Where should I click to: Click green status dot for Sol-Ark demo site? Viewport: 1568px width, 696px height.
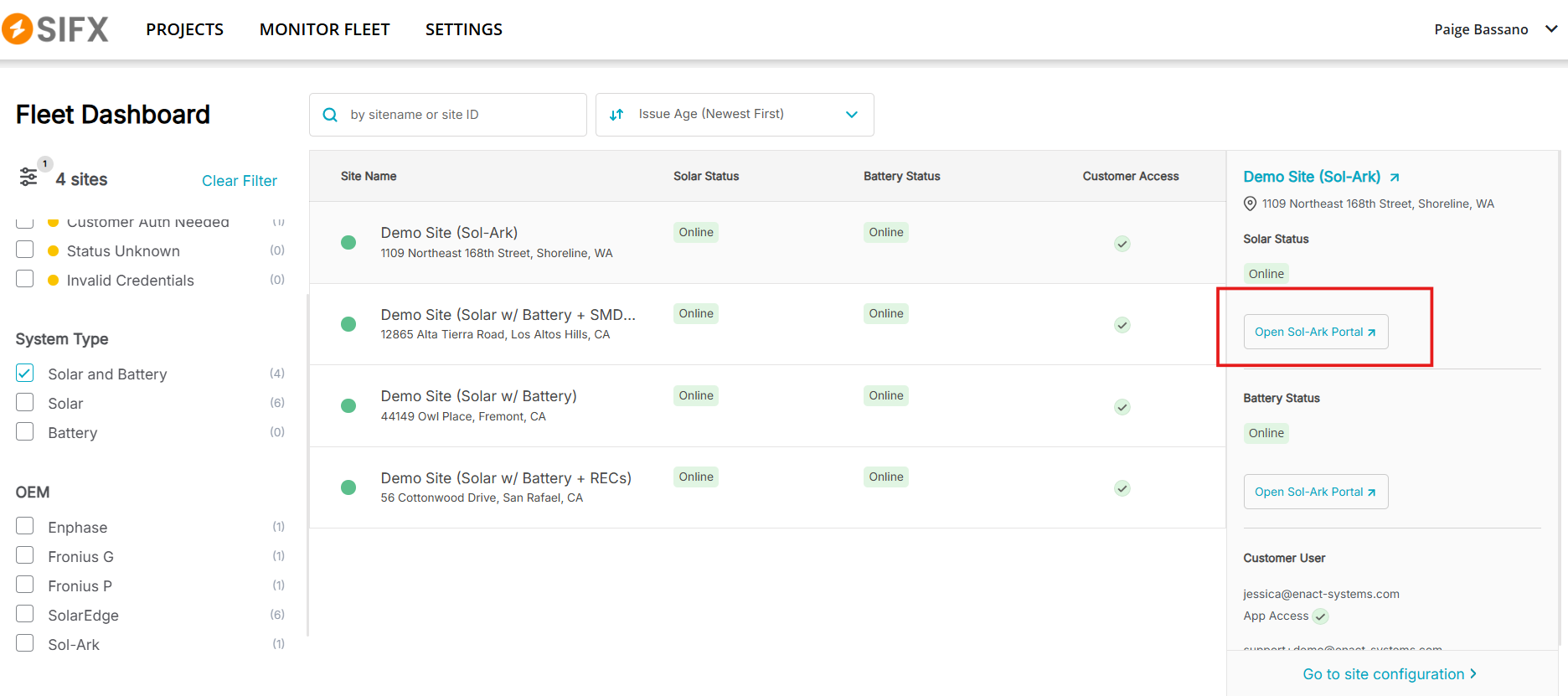coord(348,243)
